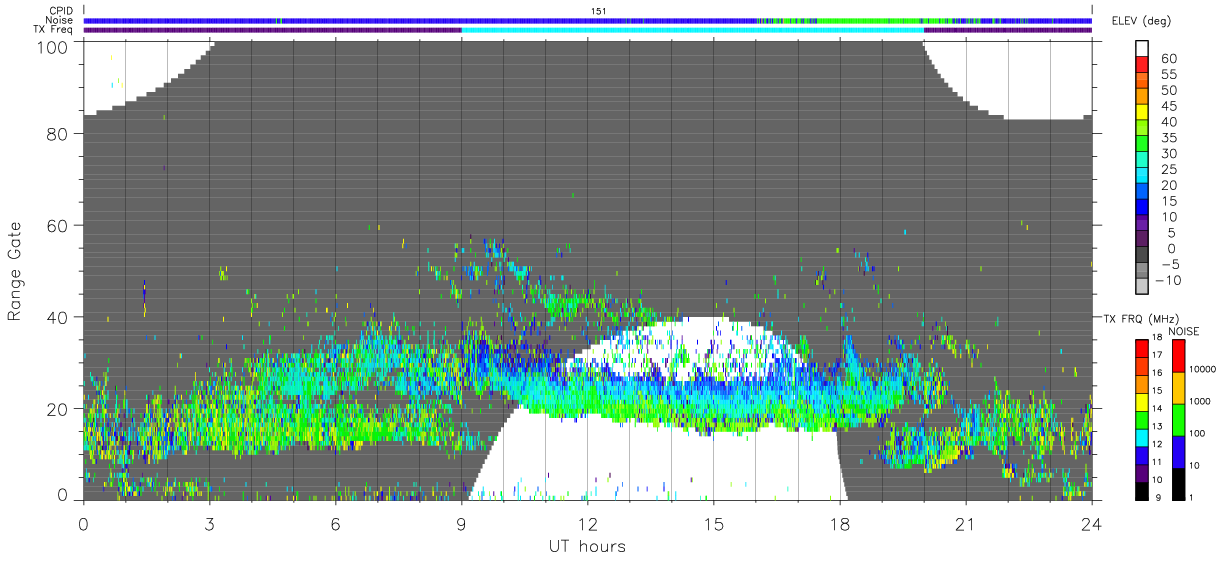Pick the green swatch in TX FRQ bar
The width and height of the screenshot is (1228, 567).
(1142, 418)
